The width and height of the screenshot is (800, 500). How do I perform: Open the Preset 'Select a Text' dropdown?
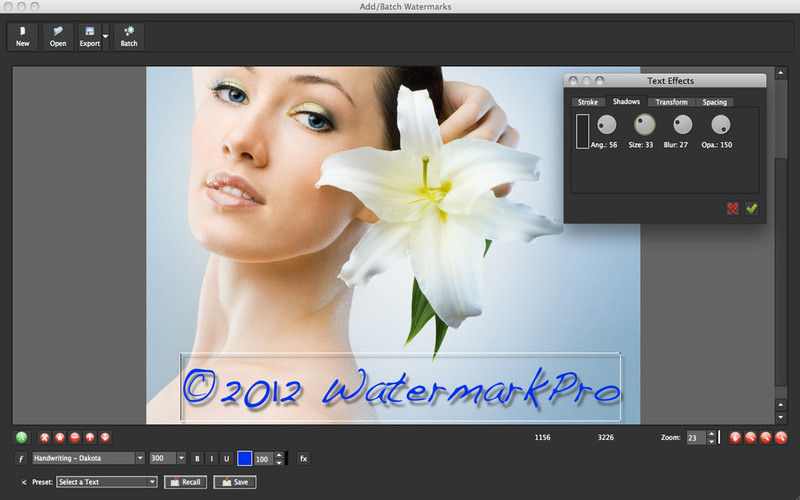(107, 482)
